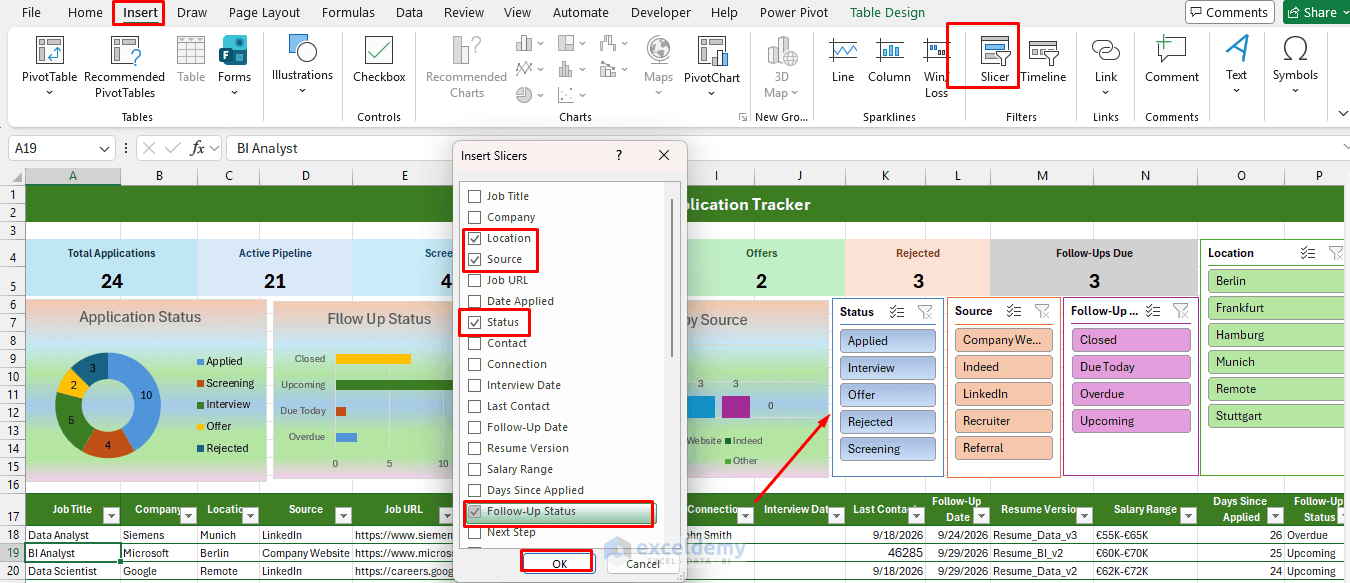Click Cancel in Insert Slicers dialog

[643, 564]
